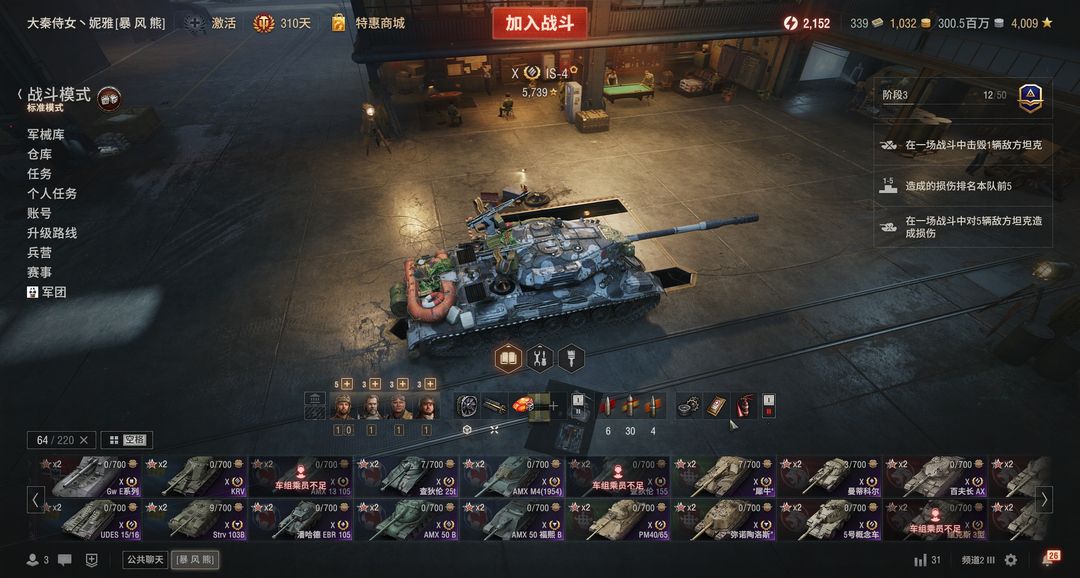Select the fire extinguisher consumable slot
Screen dimensions: 1080x578
pyautogui.click(x=745, y=406)
